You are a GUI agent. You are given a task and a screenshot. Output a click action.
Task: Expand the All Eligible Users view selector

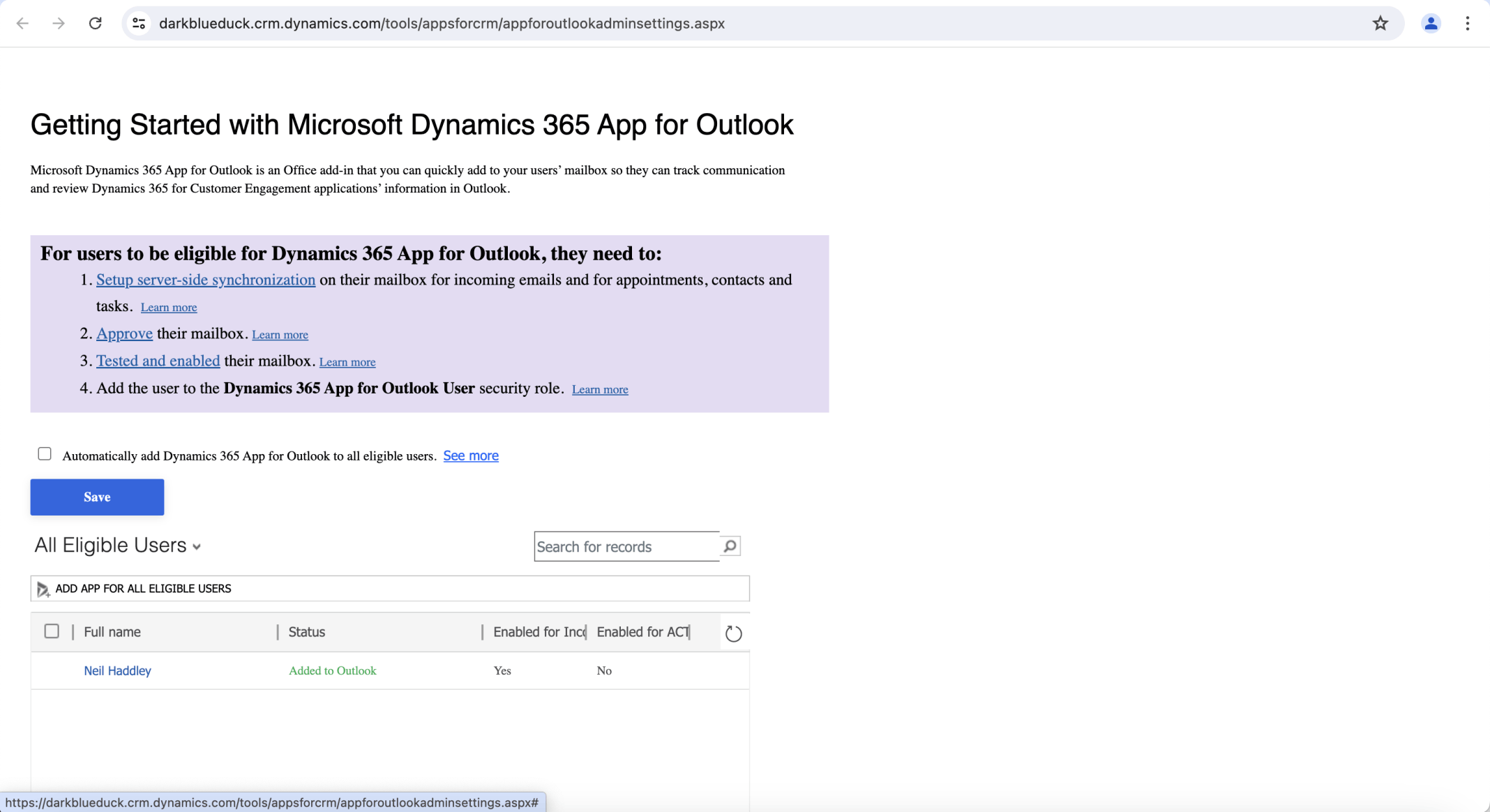tap(197, 547)
